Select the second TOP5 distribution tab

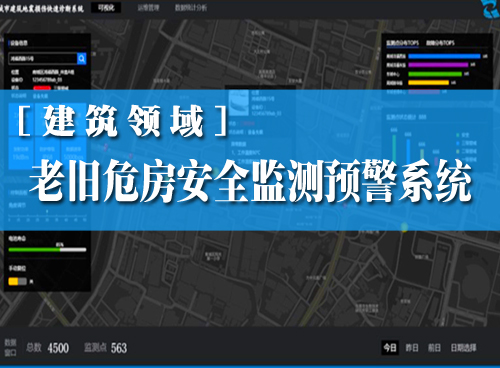(440, 43)
